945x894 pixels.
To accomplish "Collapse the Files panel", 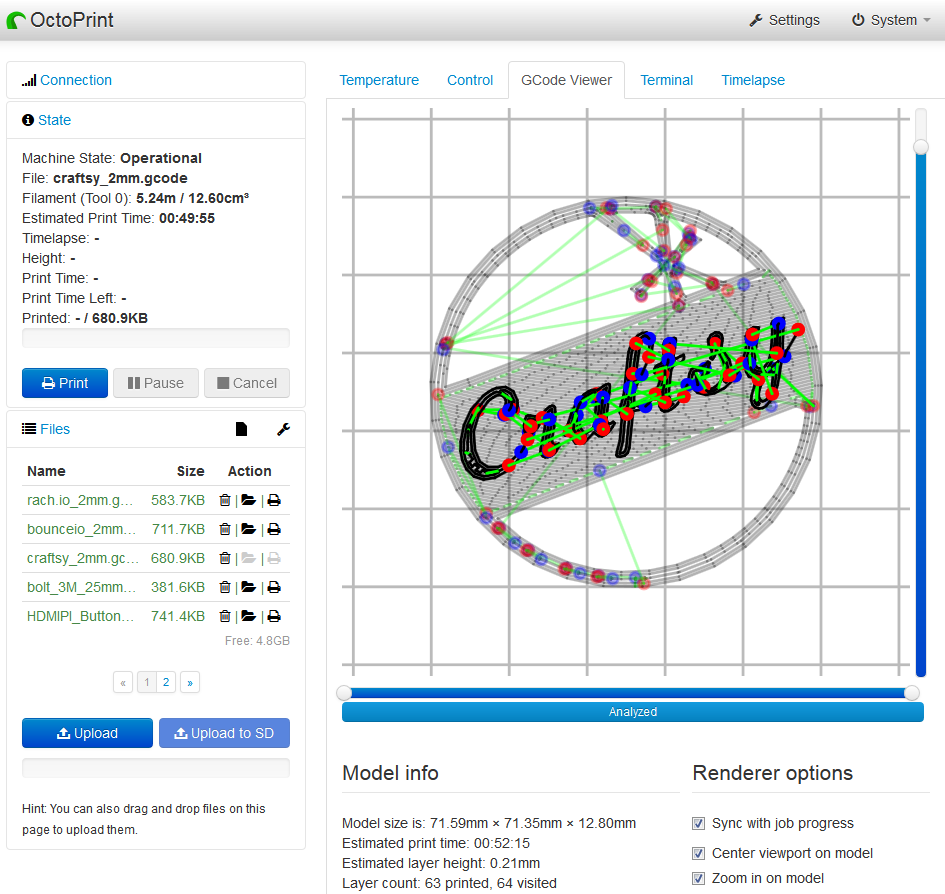I will (55, 429).
